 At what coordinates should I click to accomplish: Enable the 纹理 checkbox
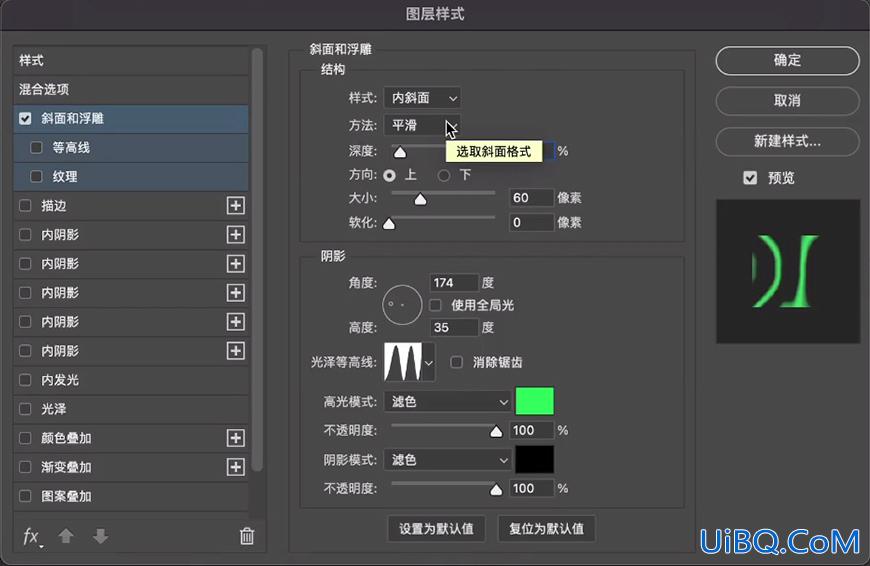36,176
